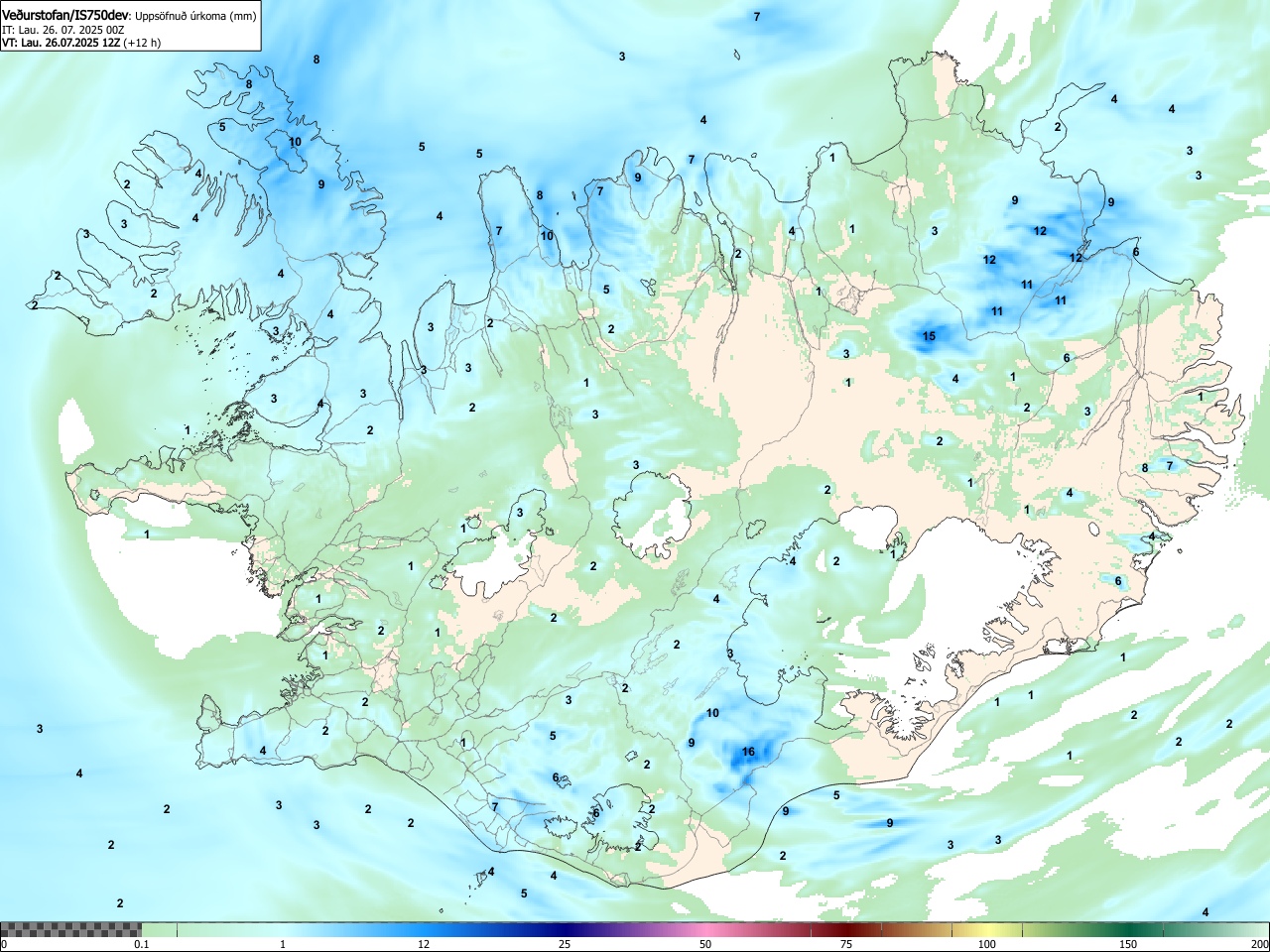Click the 'VT: Lau. 26.07.2025 12Z' valid time

(x=61, y=43)
